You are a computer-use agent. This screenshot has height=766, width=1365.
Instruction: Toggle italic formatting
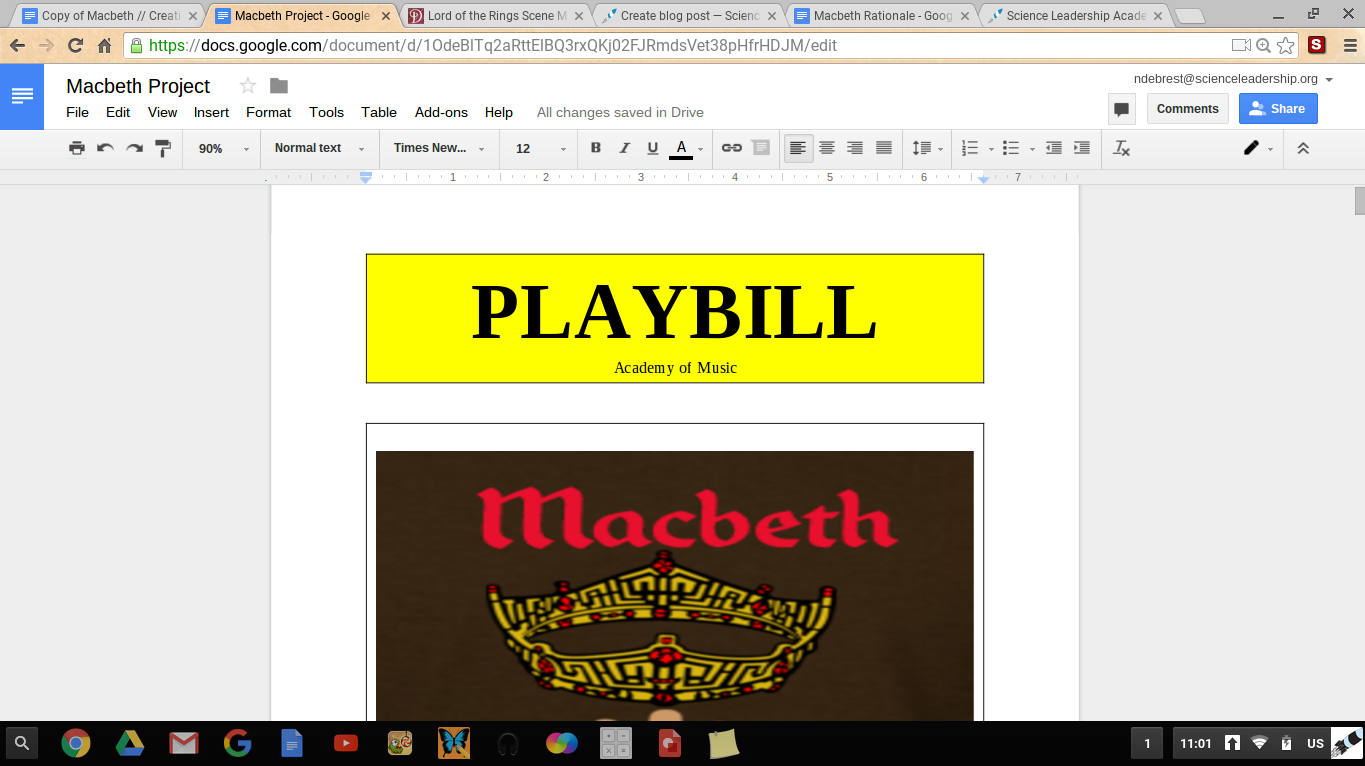[x=624, y=148]
